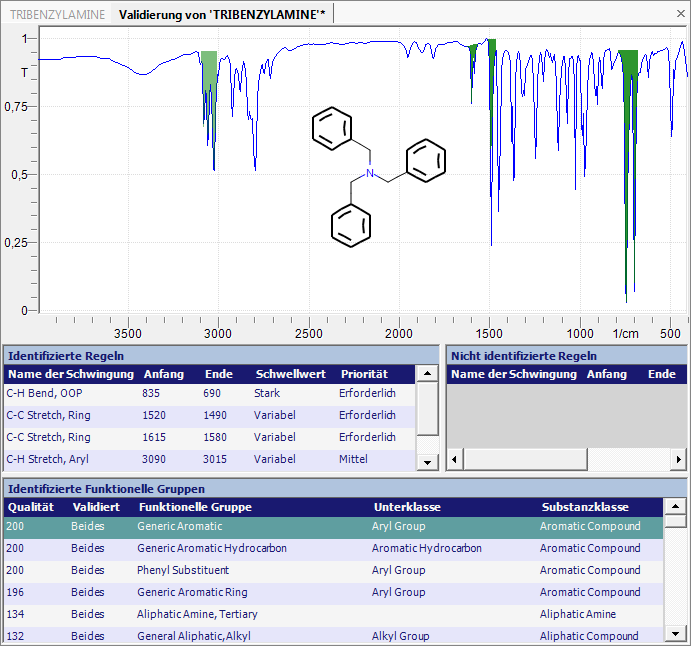The image size is (691, 646).
Task: Click the tribenzylamine molecule structure drawing
Action: click(376, 177)
